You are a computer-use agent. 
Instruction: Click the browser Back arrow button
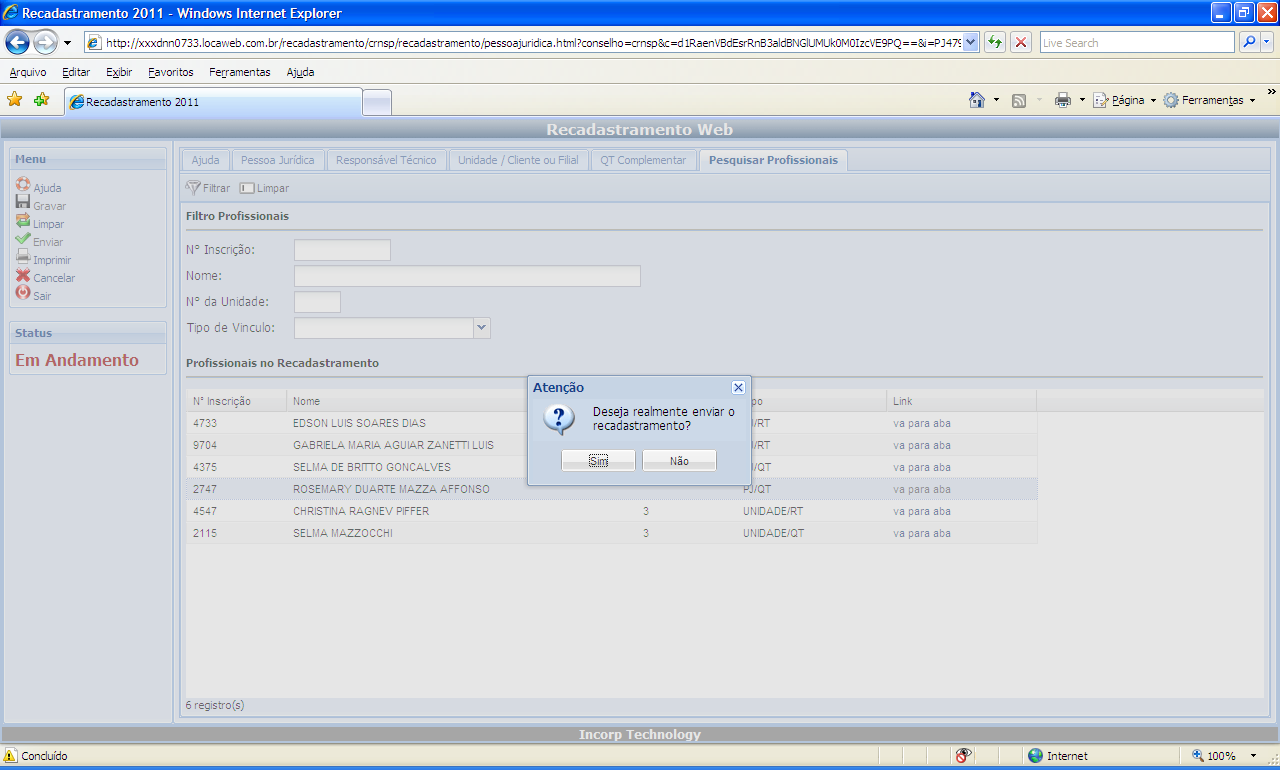(x=18, y=42)
